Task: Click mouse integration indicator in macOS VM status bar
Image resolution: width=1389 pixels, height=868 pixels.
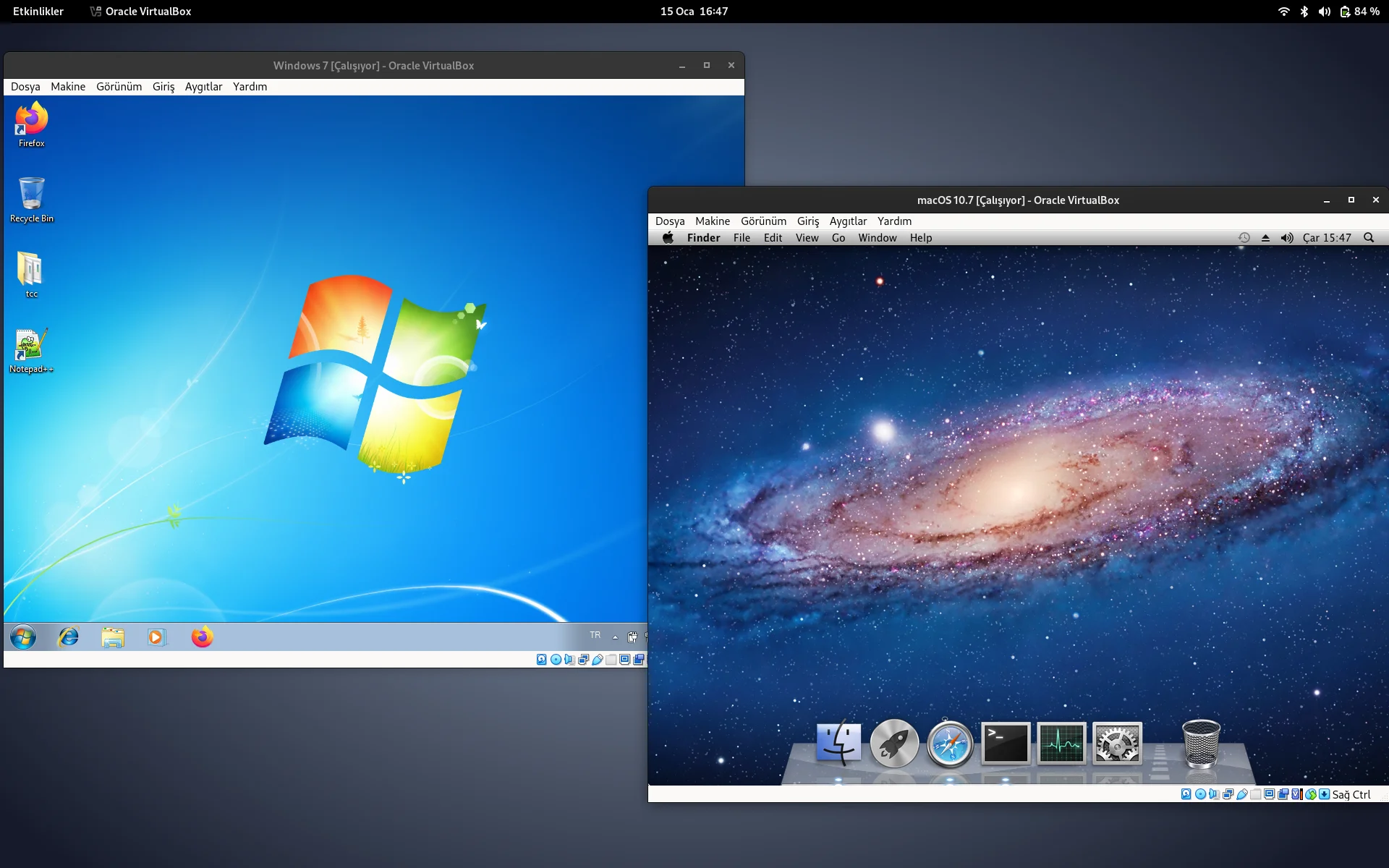Action: tap(1311, 794)
